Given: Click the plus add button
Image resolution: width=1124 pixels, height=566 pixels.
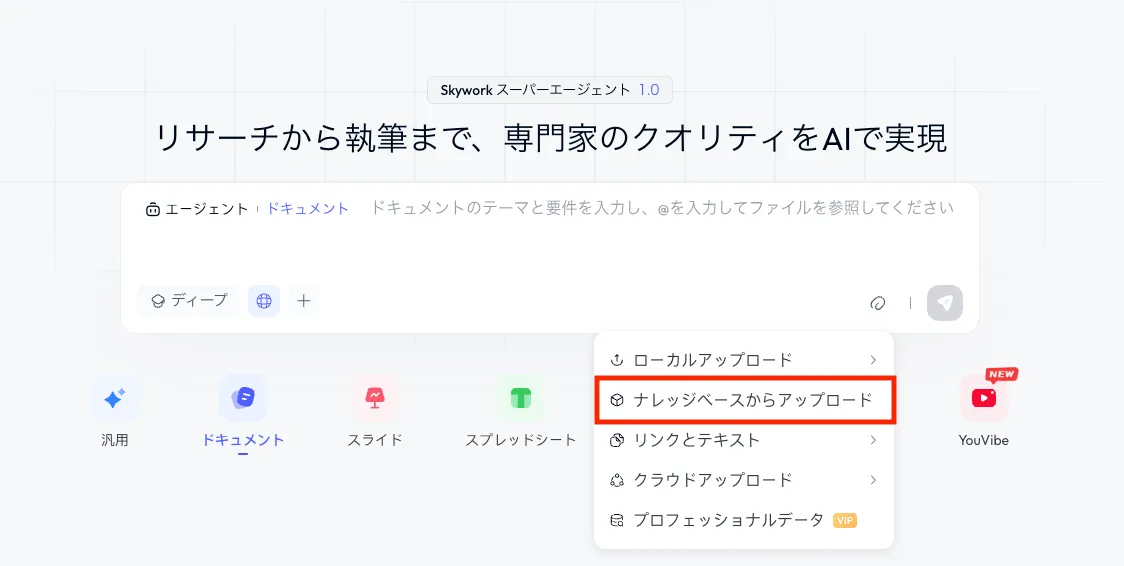Looking at the screenshot, I should point(304,300).
